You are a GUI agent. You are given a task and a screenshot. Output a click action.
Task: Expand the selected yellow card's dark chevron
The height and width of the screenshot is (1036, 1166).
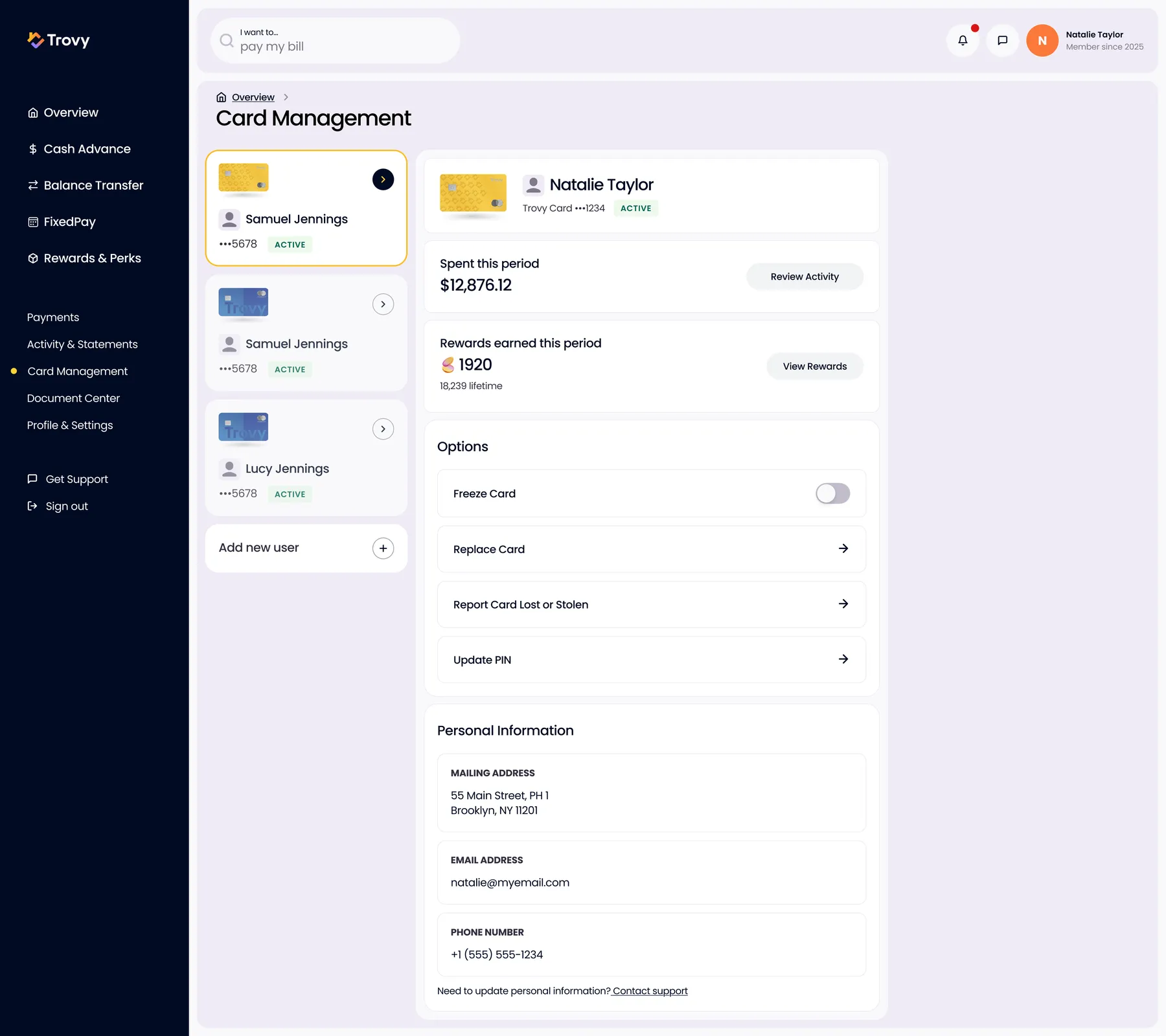coord(383,179)
